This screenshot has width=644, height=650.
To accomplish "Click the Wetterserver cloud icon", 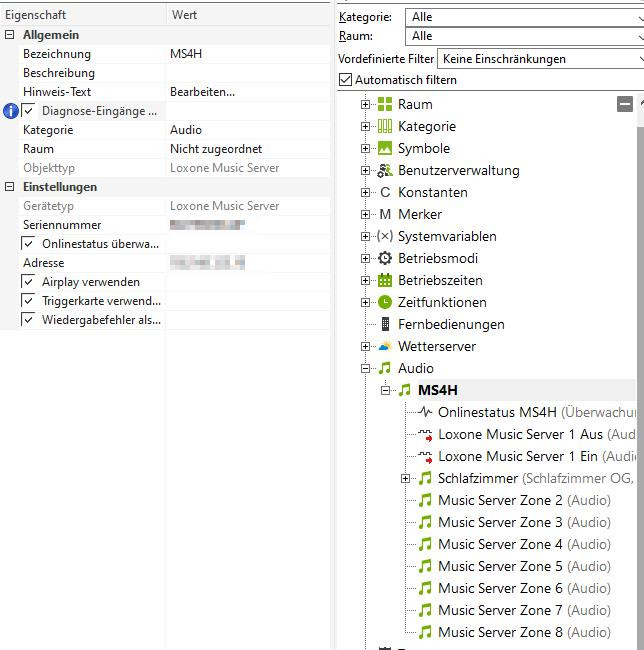I will pos(385,346).
